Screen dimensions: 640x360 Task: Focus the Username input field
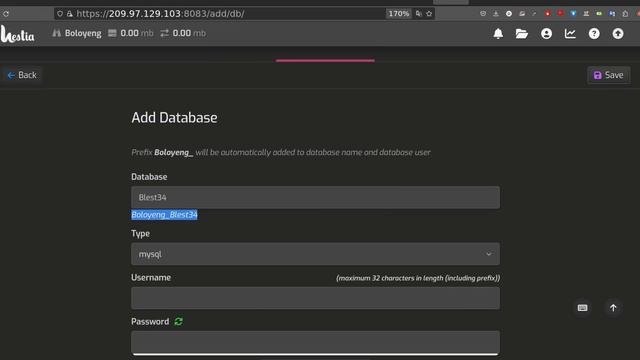pyautogui.click(x=315, y=298)
